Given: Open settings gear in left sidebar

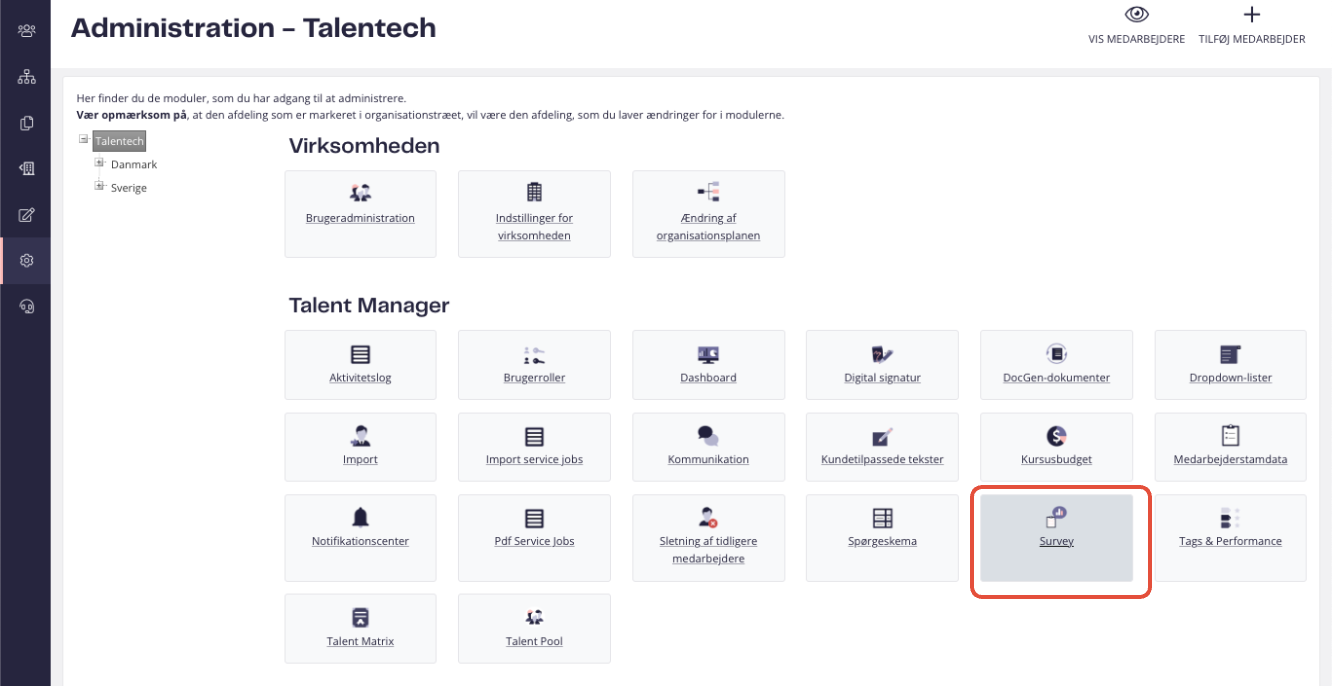Looking at the screenshot, I should click(26, 260).
